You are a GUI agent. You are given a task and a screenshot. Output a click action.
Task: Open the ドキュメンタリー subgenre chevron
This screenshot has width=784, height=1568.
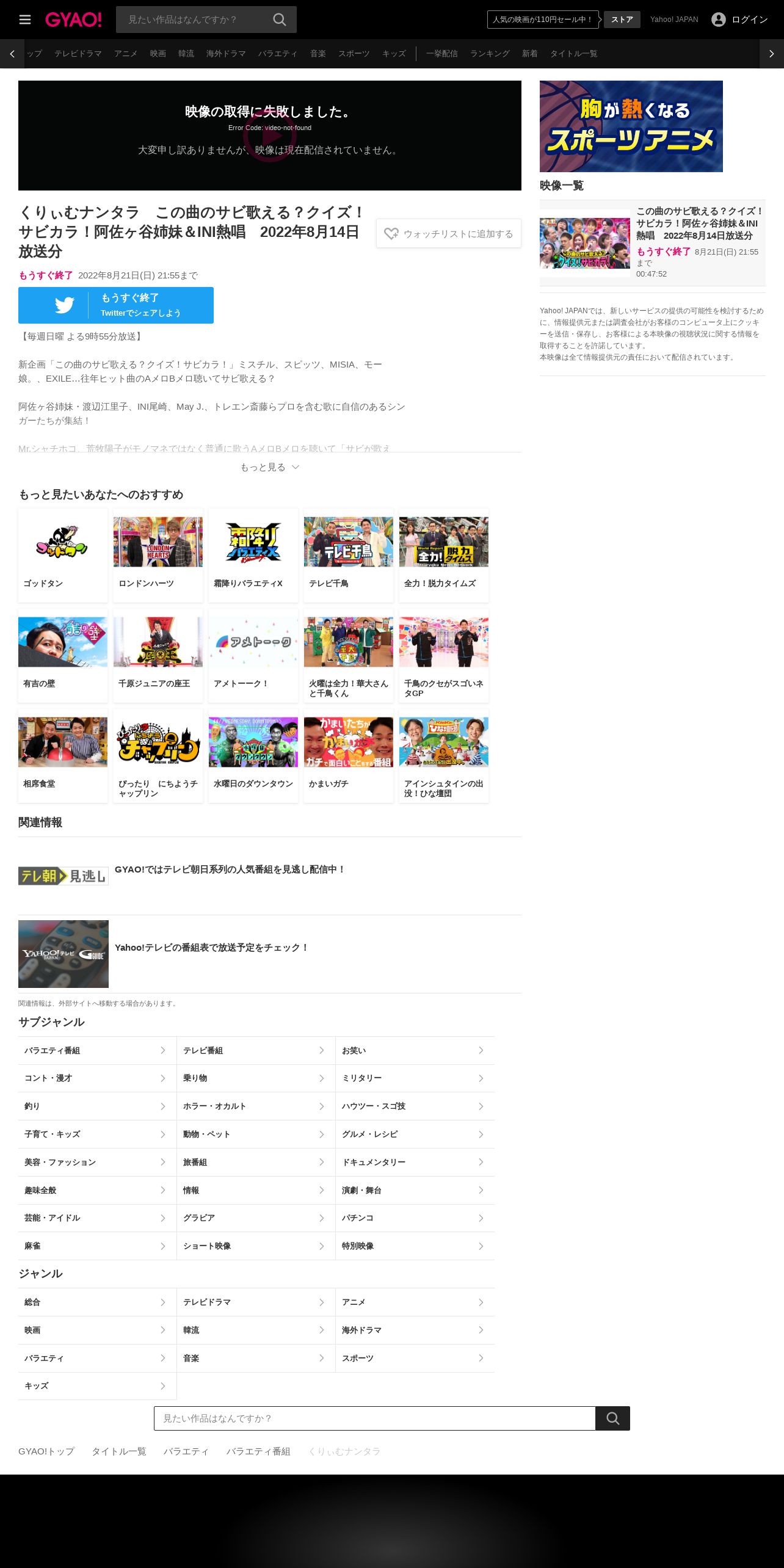(481, 1162)
